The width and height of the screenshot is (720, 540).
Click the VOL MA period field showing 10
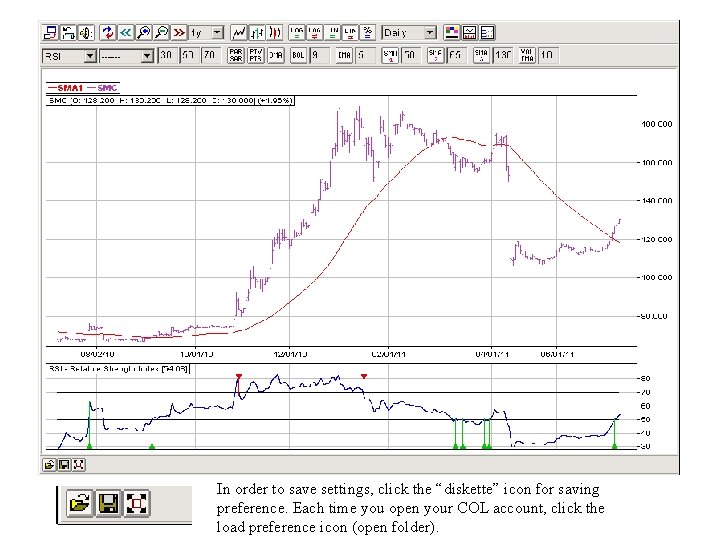point(547,55)
